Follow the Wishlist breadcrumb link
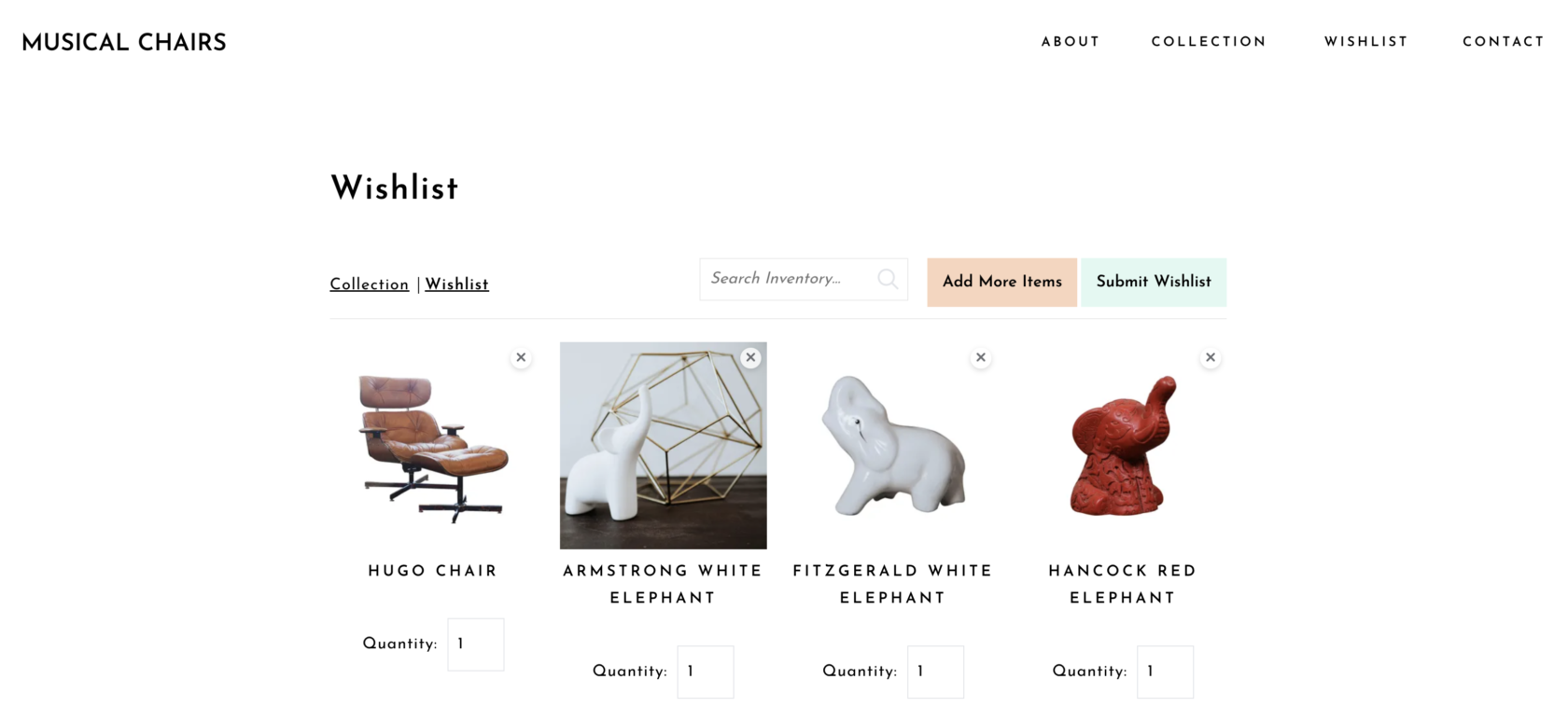This screenshot has height=721, width=1568. click(x=456, y=284)
